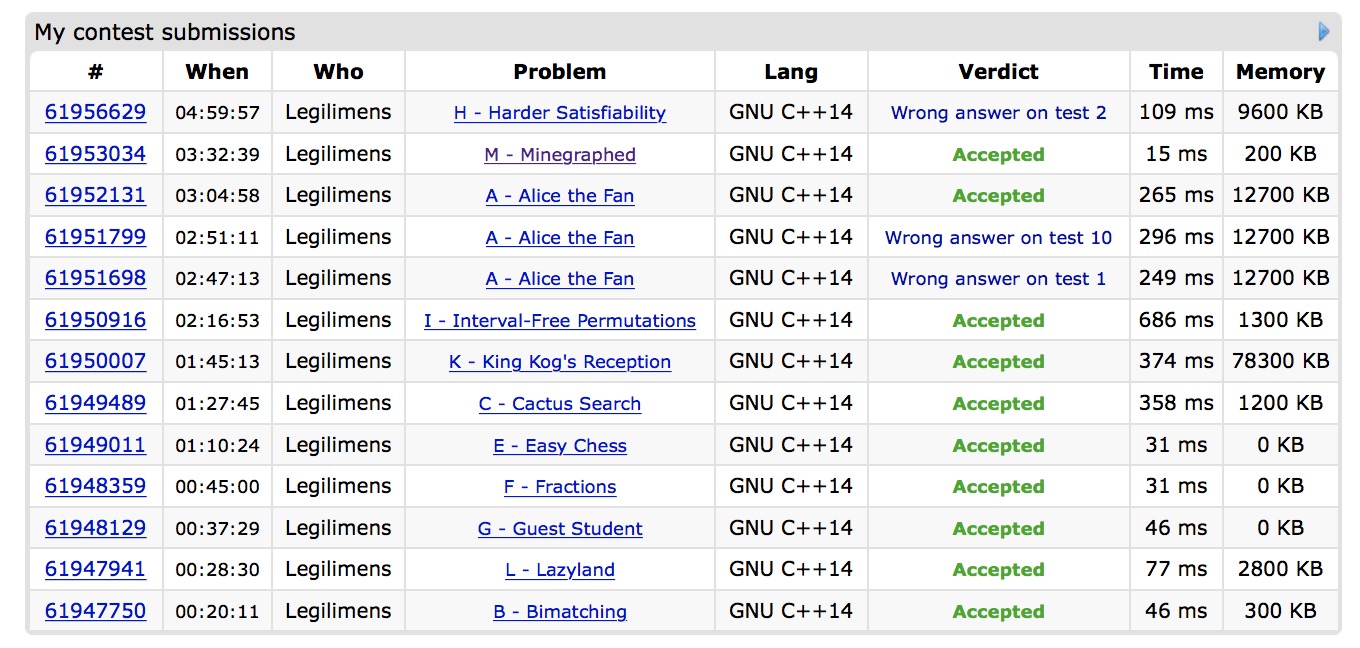Click the blue arrow beside My contest submissions
The image size is (1360, 648).
[x=1324, y=32]
